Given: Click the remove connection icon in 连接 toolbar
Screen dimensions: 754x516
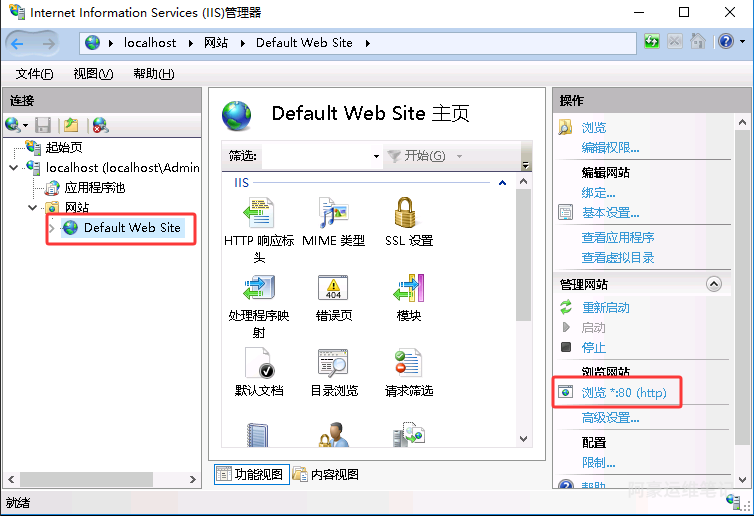Looking at the screenshot, I should [x=101, y=126].
